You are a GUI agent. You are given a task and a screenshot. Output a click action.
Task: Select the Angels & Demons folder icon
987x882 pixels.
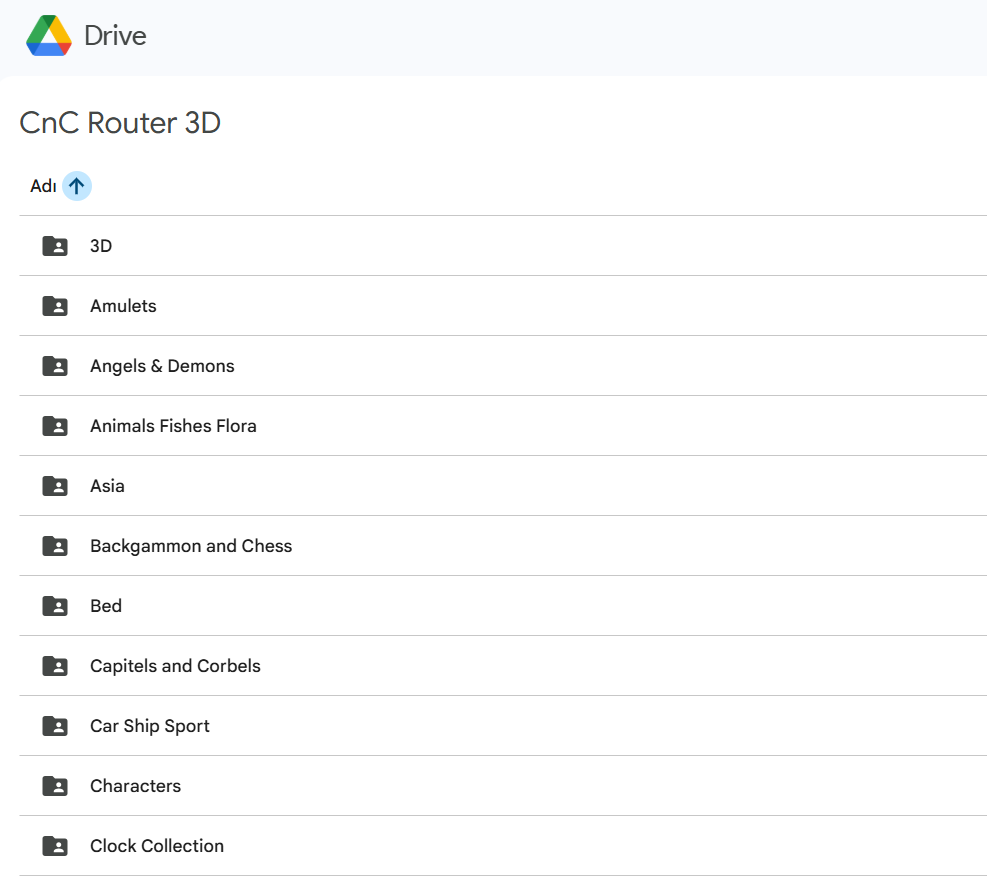pos(55,366)
